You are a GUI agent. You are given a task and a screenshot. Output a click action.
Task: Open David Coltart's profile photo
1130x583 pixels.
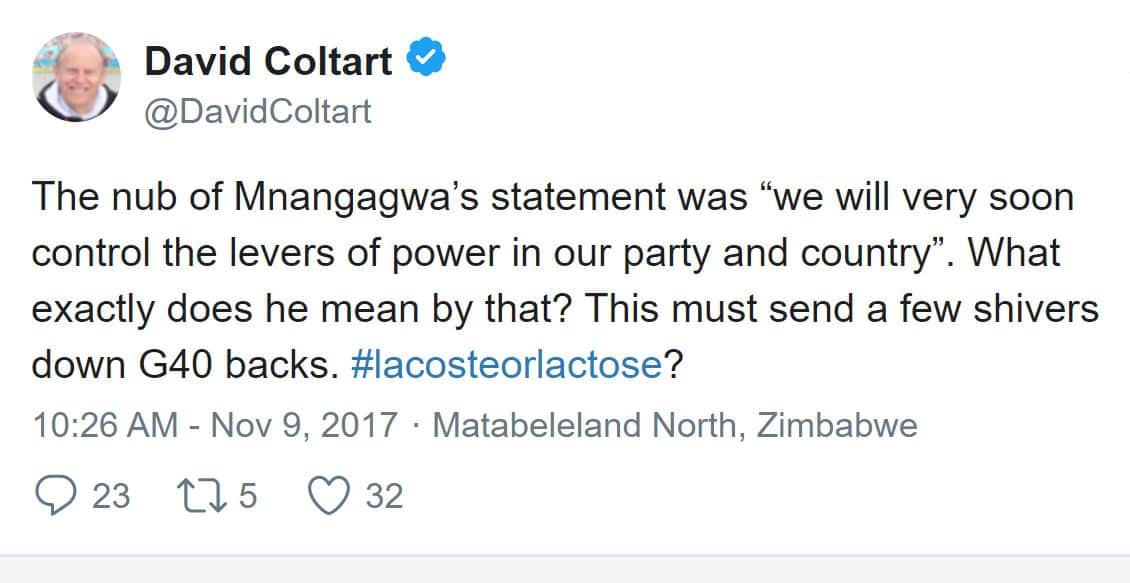[76, 77]
